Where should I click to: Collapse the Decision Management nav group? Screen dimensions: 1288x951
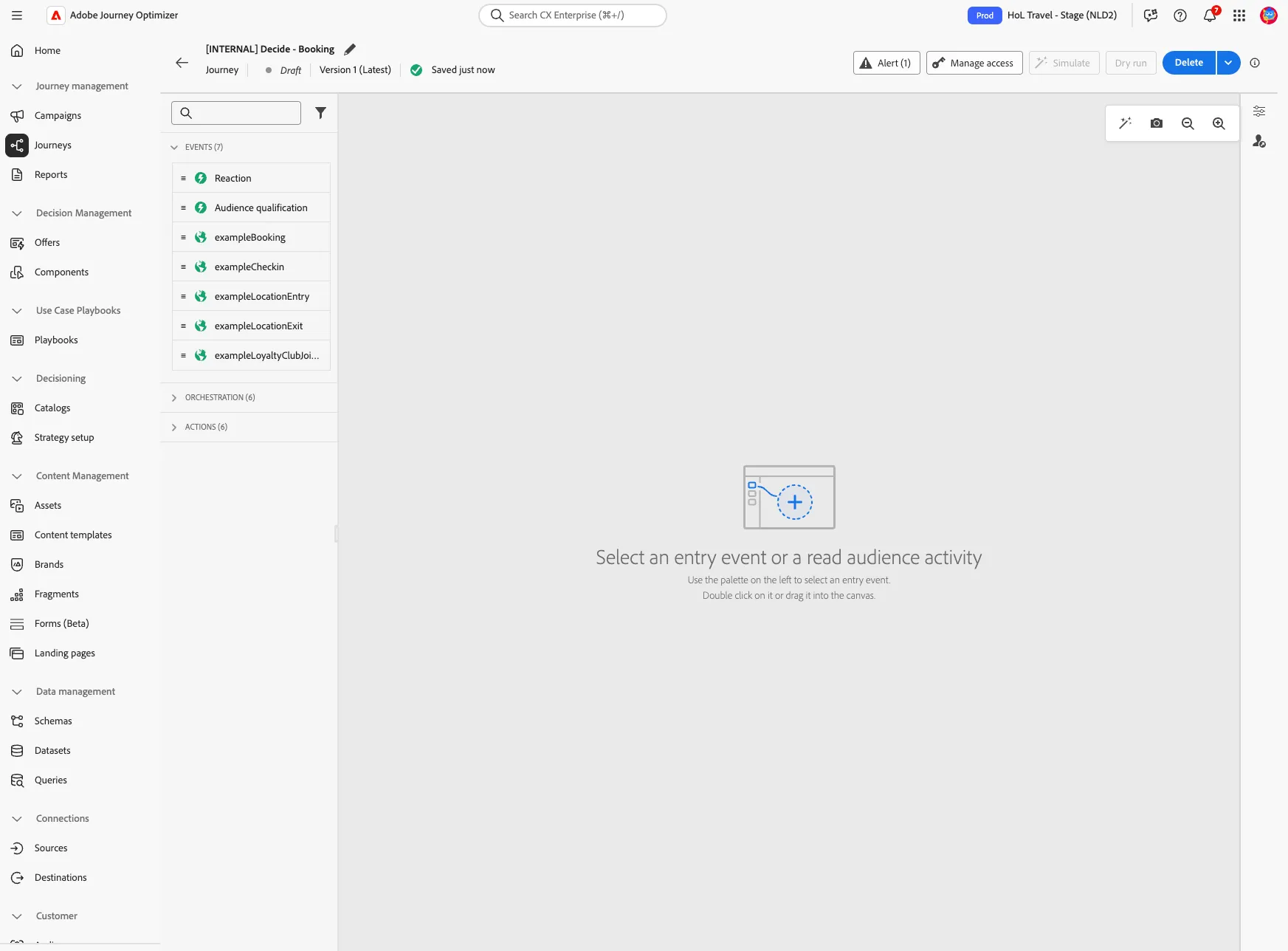(x=17, y=213)
